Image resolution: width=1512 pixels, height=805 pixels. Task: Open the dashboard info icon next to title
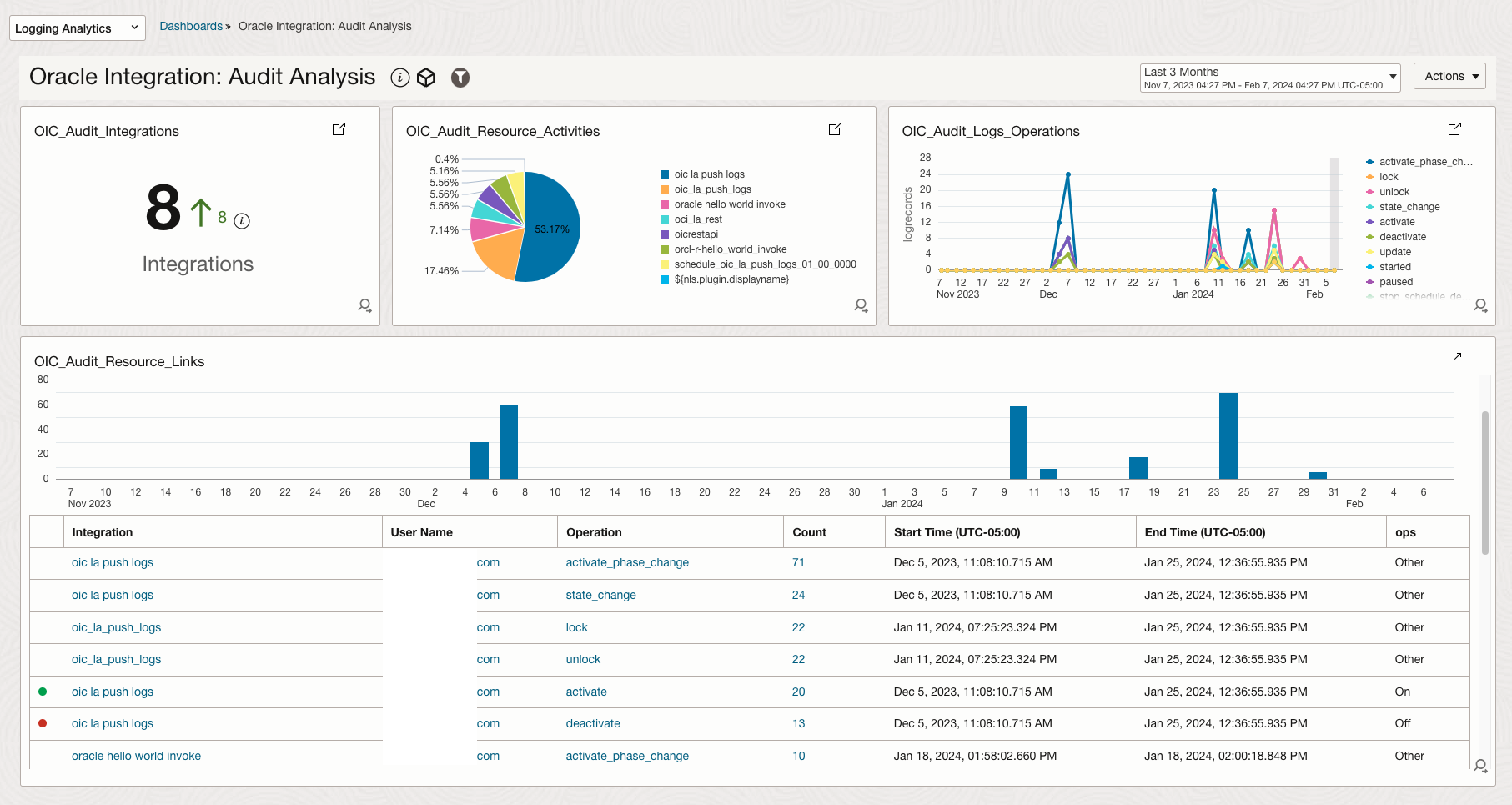(x=401, y=77)
